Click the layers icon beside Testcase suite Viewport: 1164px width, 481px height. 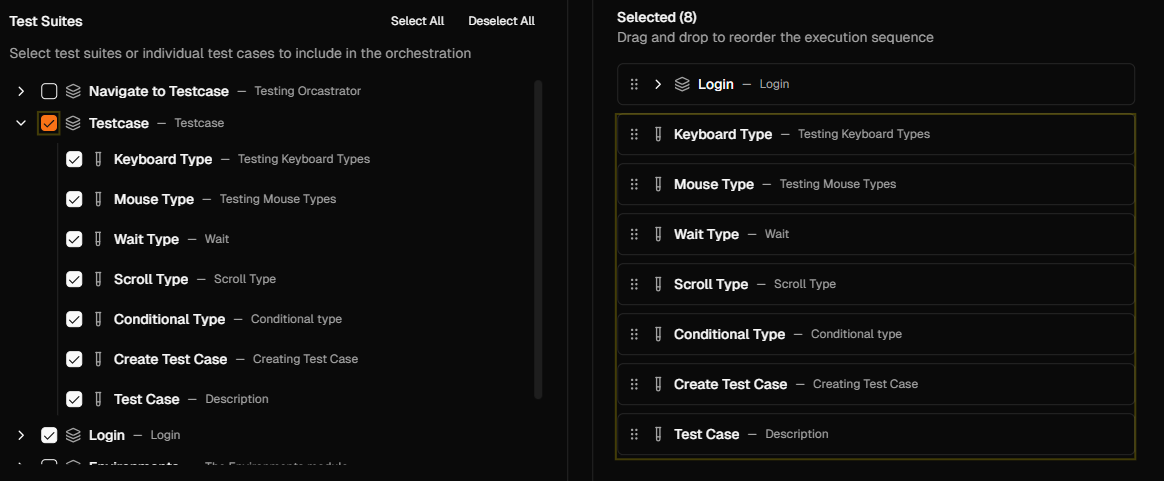tap(73, 123)
